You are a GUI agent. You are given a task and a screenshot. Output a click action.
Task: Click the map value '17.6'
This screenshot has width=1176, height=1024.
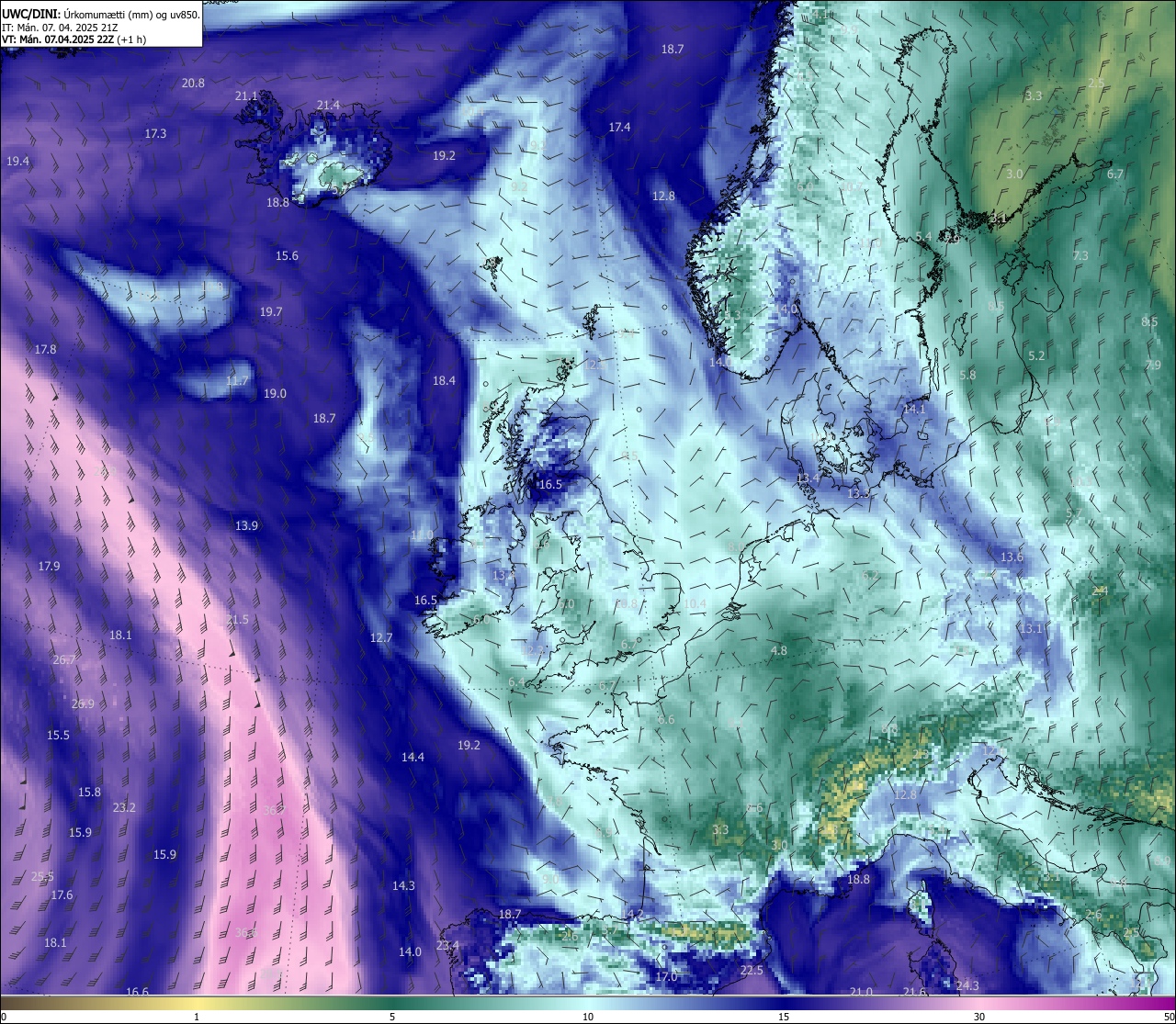click(62, 895)
